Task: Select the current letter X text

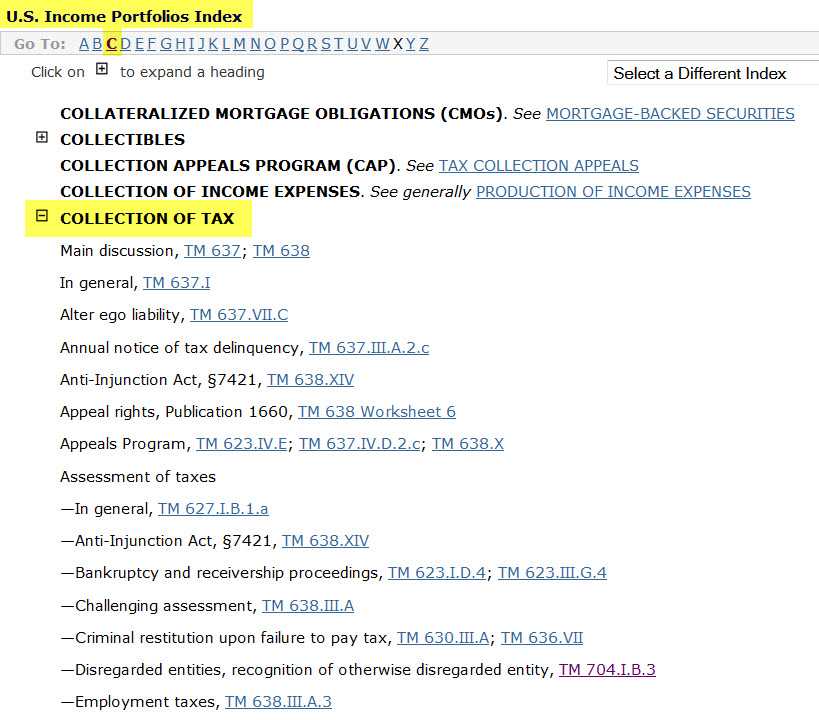Action: tap(397, 44)
